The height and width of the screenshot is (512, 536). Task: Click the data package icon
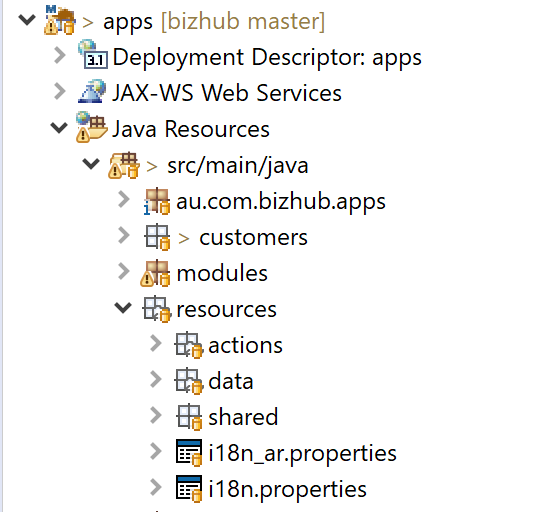click(188, 381)
